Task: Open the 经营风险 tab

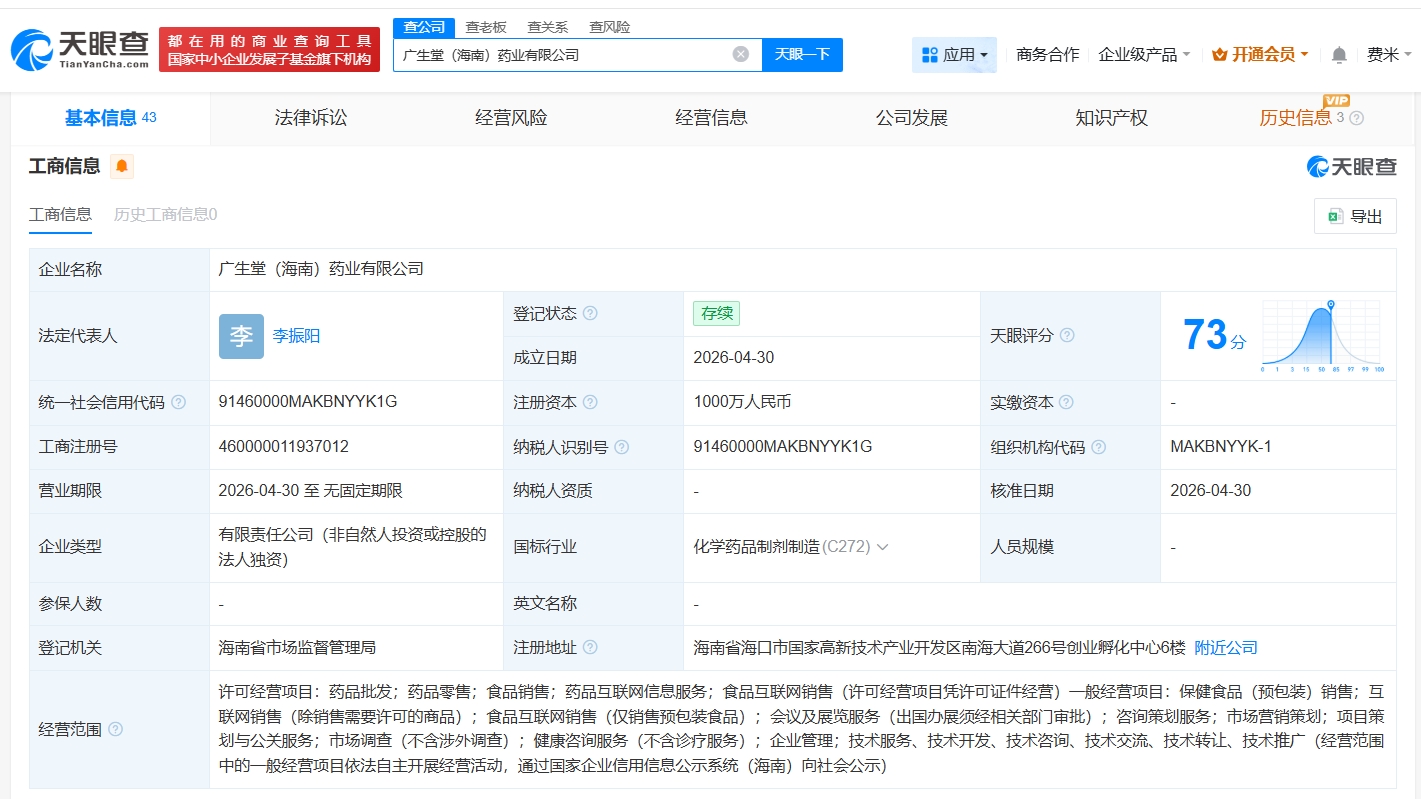Action: 511,118
